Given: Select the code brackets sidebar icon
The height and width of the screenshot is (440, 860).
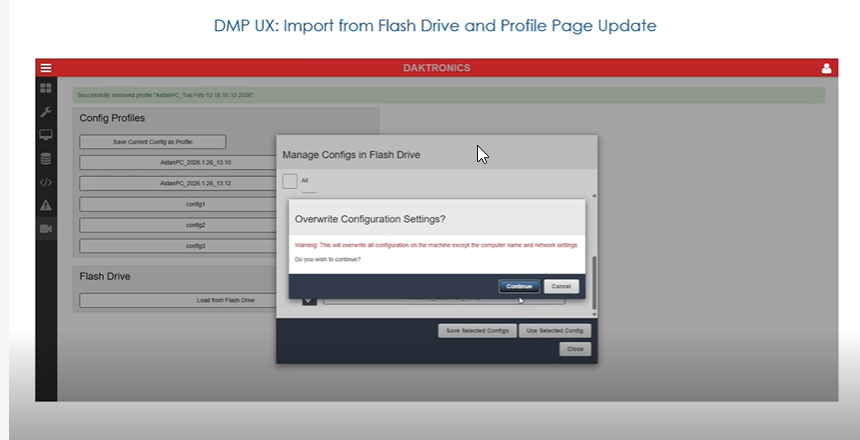Looking at the screenshot, I should tap(46, 182).
